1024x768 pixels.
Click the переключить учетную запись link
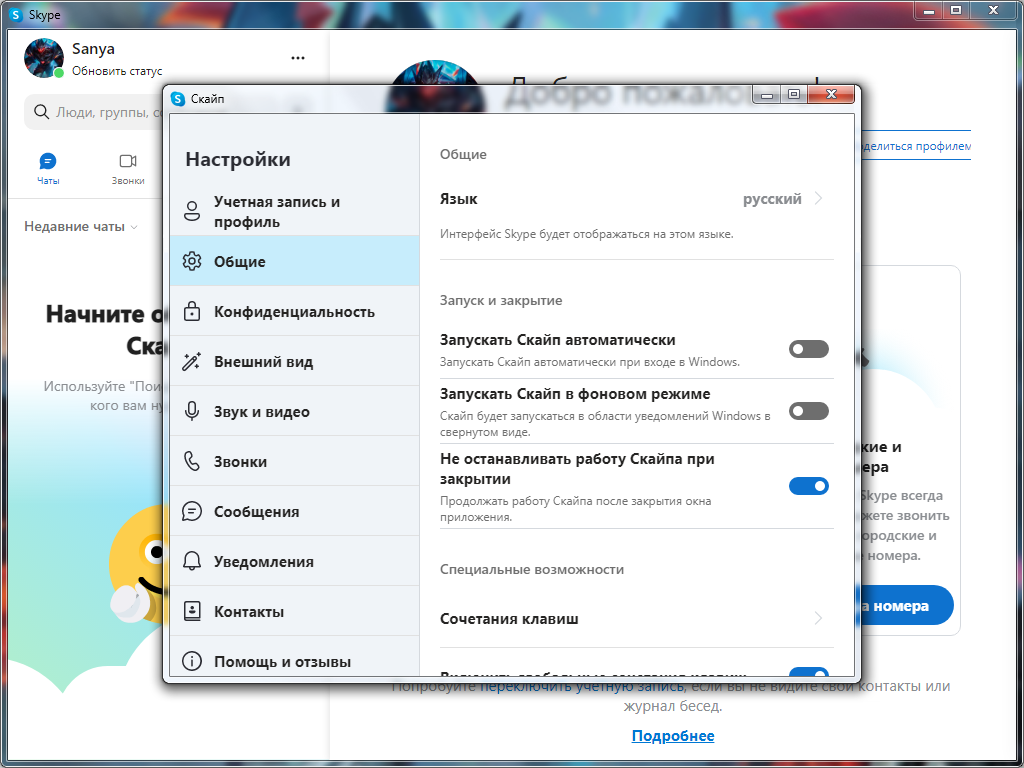582,686
